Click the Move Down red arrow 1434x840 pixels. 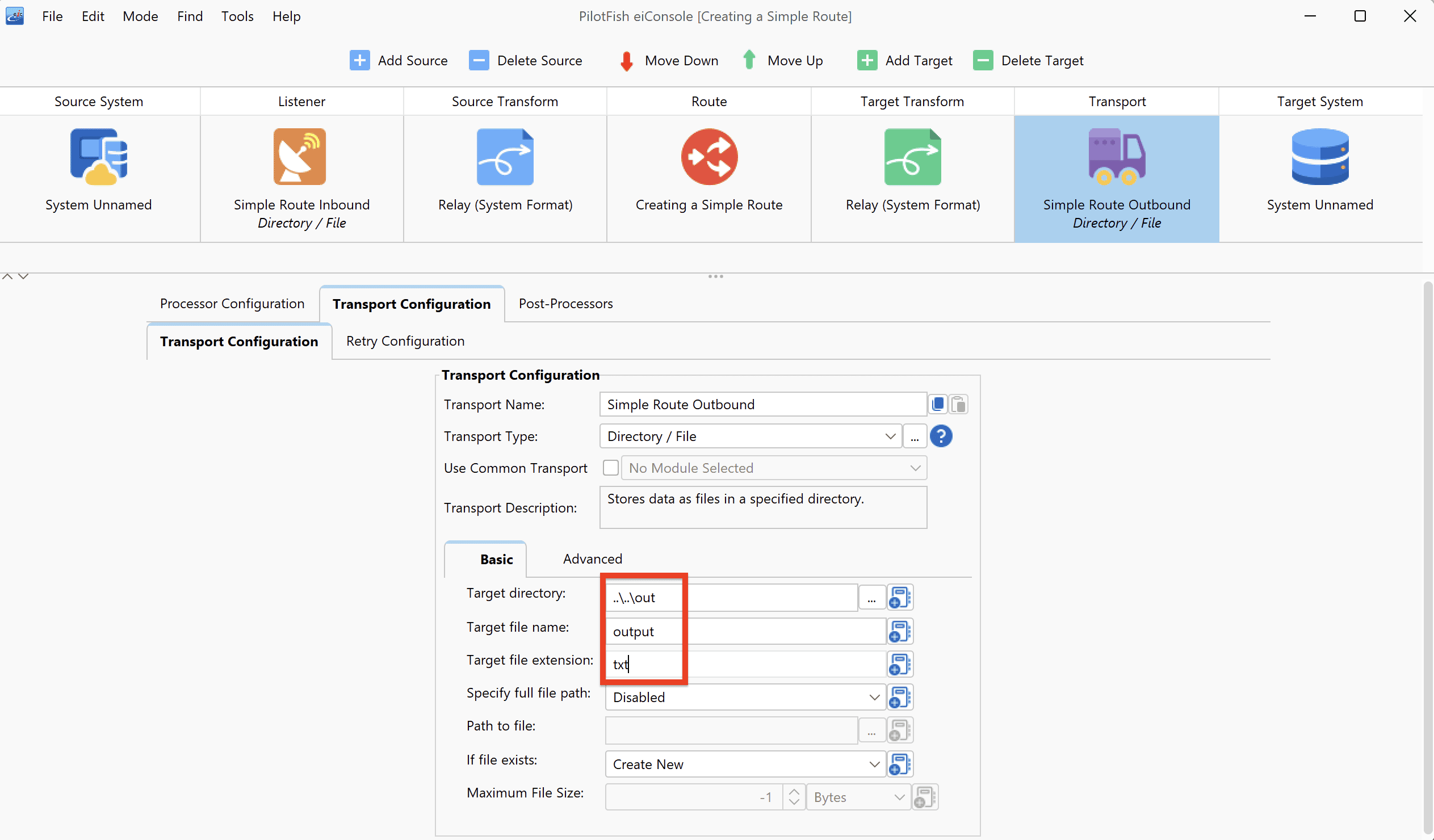pyautogui.click(x=626, y=60)
